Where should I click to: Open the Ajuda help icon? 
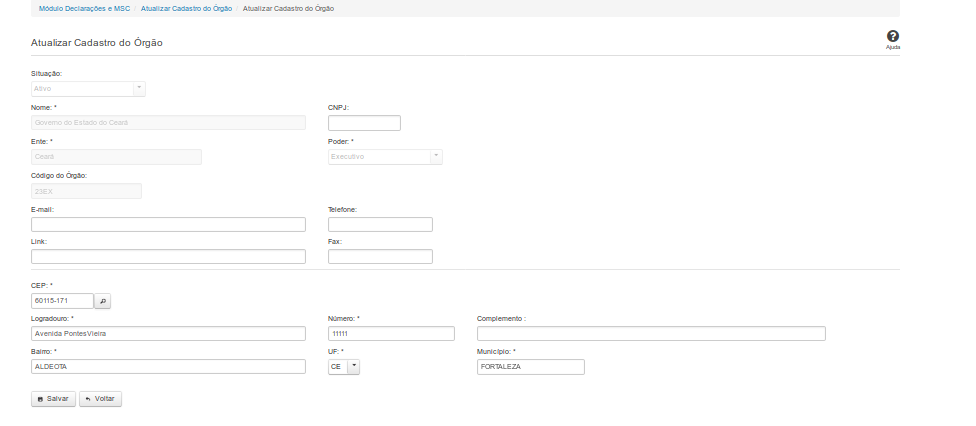click(x=892, y=37)
